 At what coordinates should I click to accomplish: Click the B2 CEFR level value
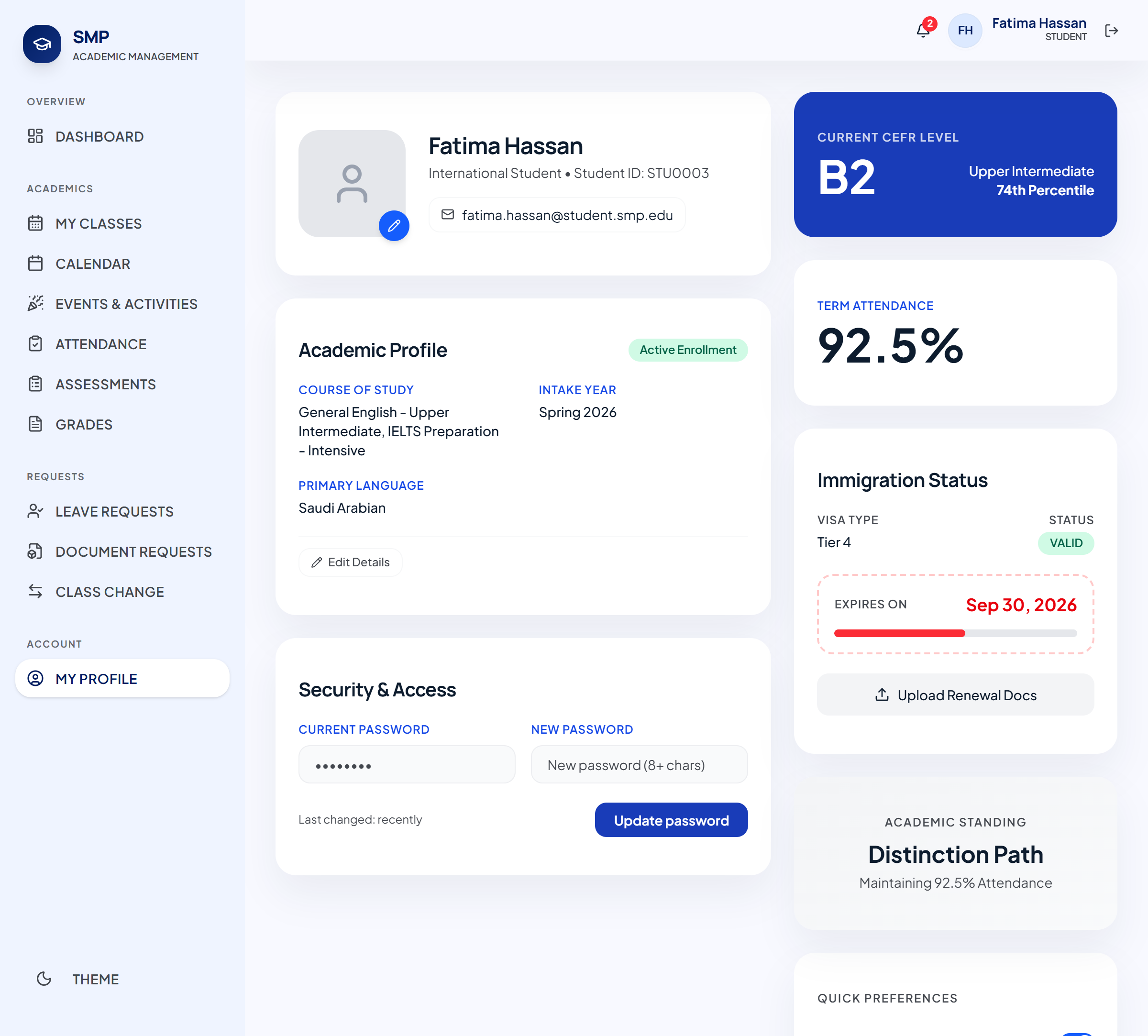[846, 177]
